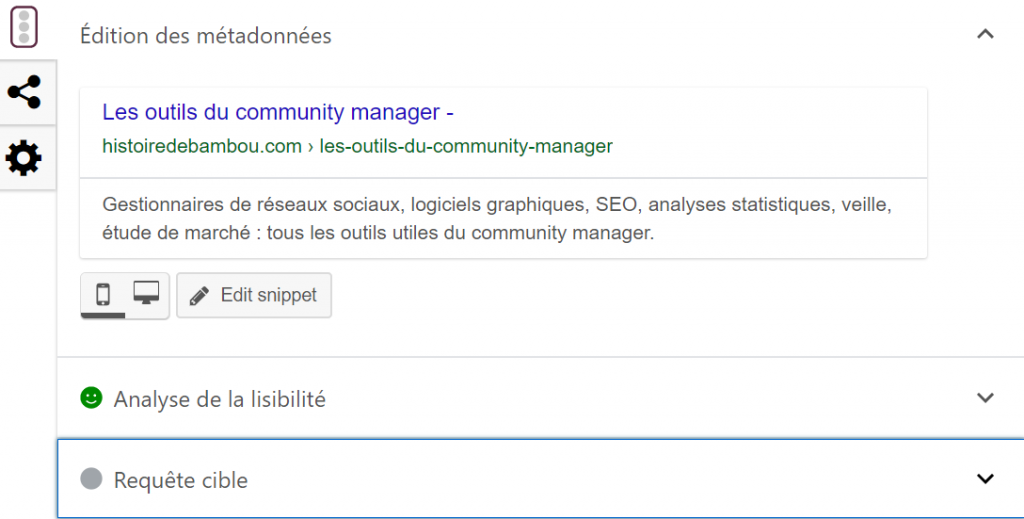This screenshot has width=1024, height=519.
Task: Click the pencil icon on Edit snippet
Action: click(199, 296)
